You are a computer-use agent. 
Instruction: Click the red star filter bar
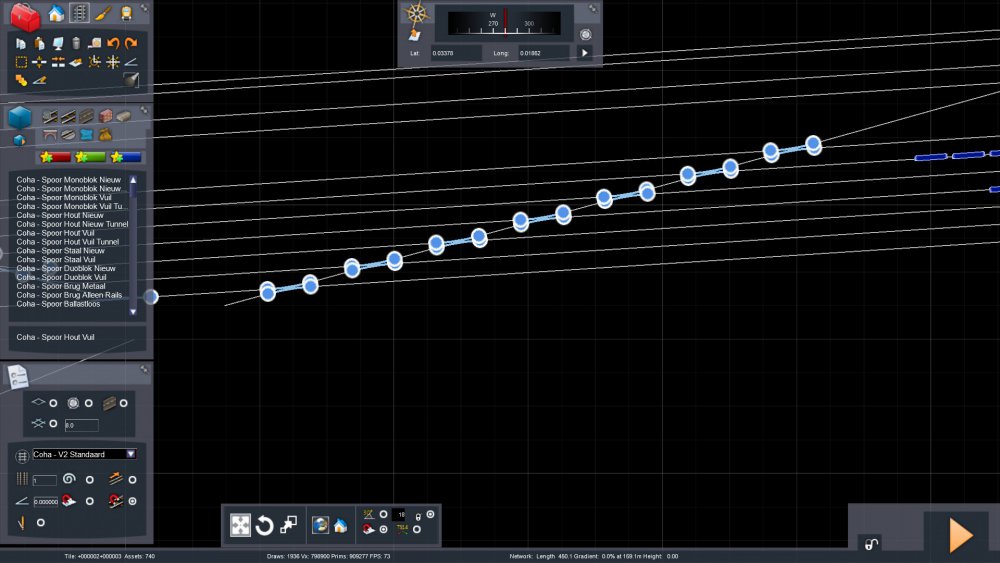(x=54, y=157)
